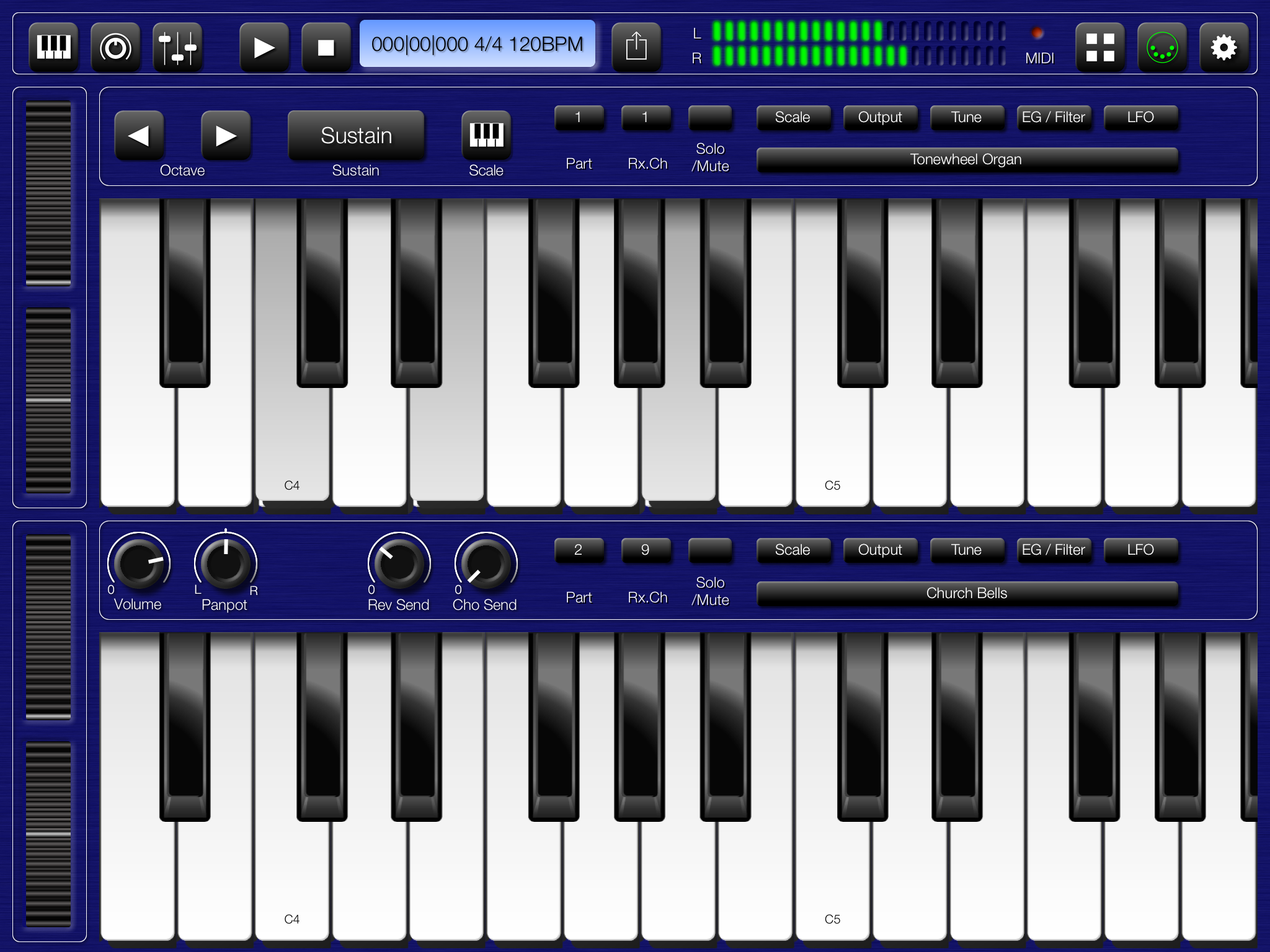Touch upper keyboard's top pitch wheel strip
The height and width of the screenshot is (952, 1270).
point(48,193)
